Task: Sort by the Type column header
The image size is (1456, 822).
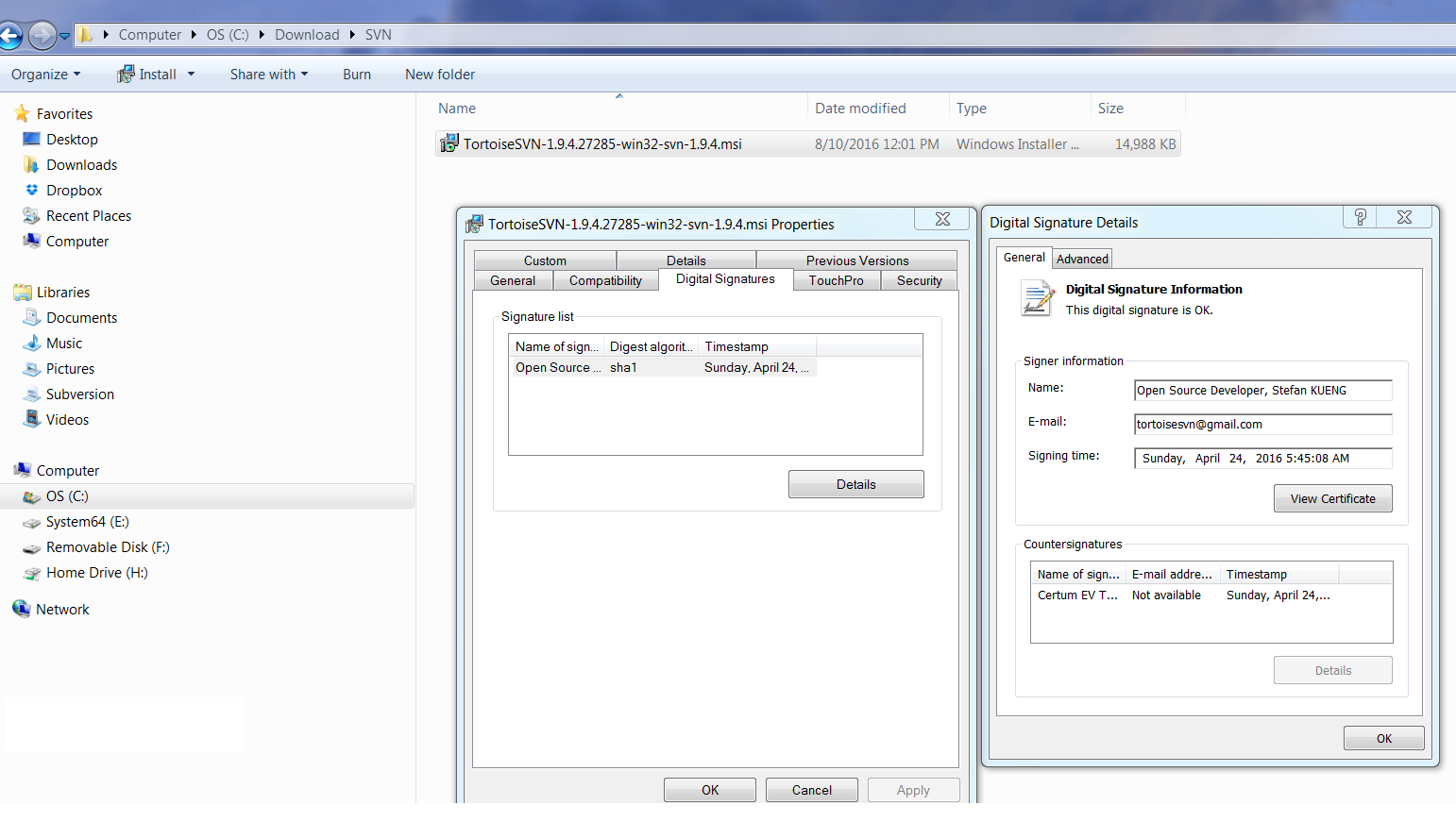Action: point(1020,109)
